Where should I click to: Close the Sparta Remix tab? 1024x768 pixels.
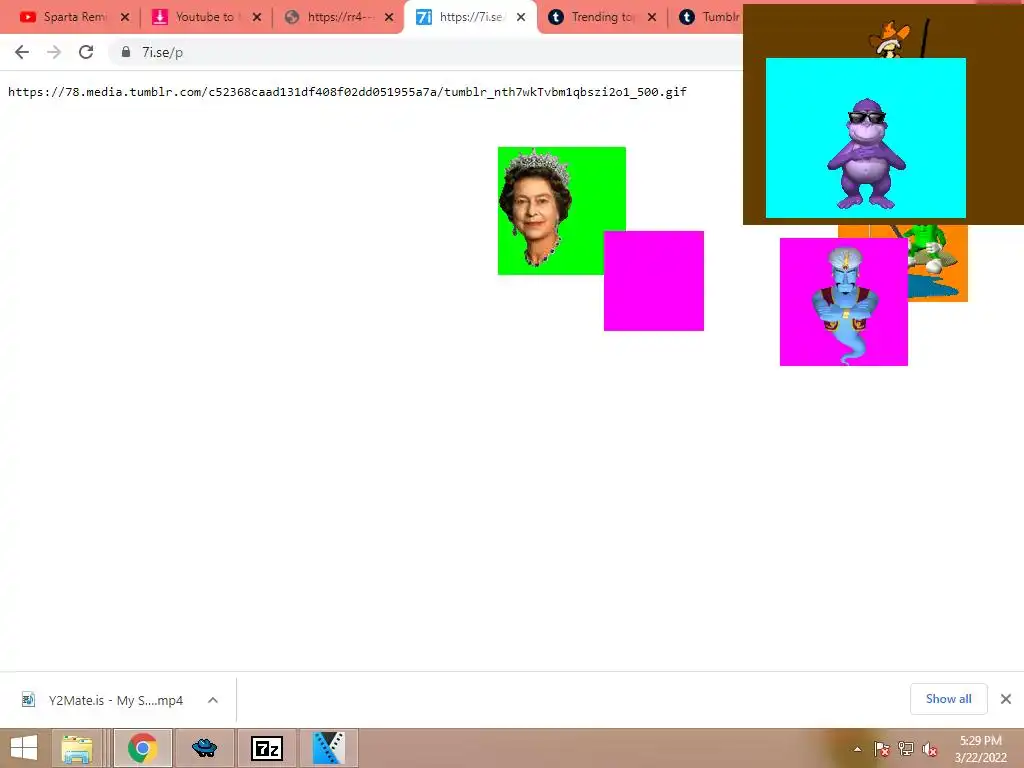(125, 18)
